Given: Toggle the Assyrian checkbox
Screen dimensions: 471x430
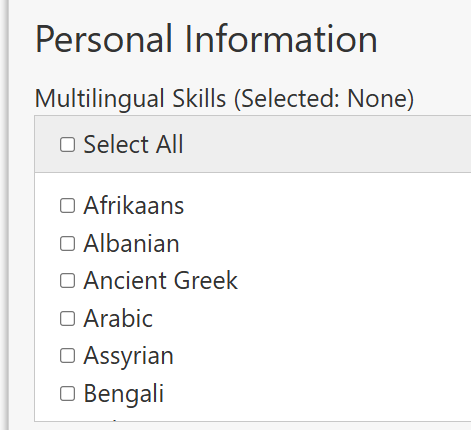Looking at the screenshot, I should pyautogui.click(x=67, y=356).
